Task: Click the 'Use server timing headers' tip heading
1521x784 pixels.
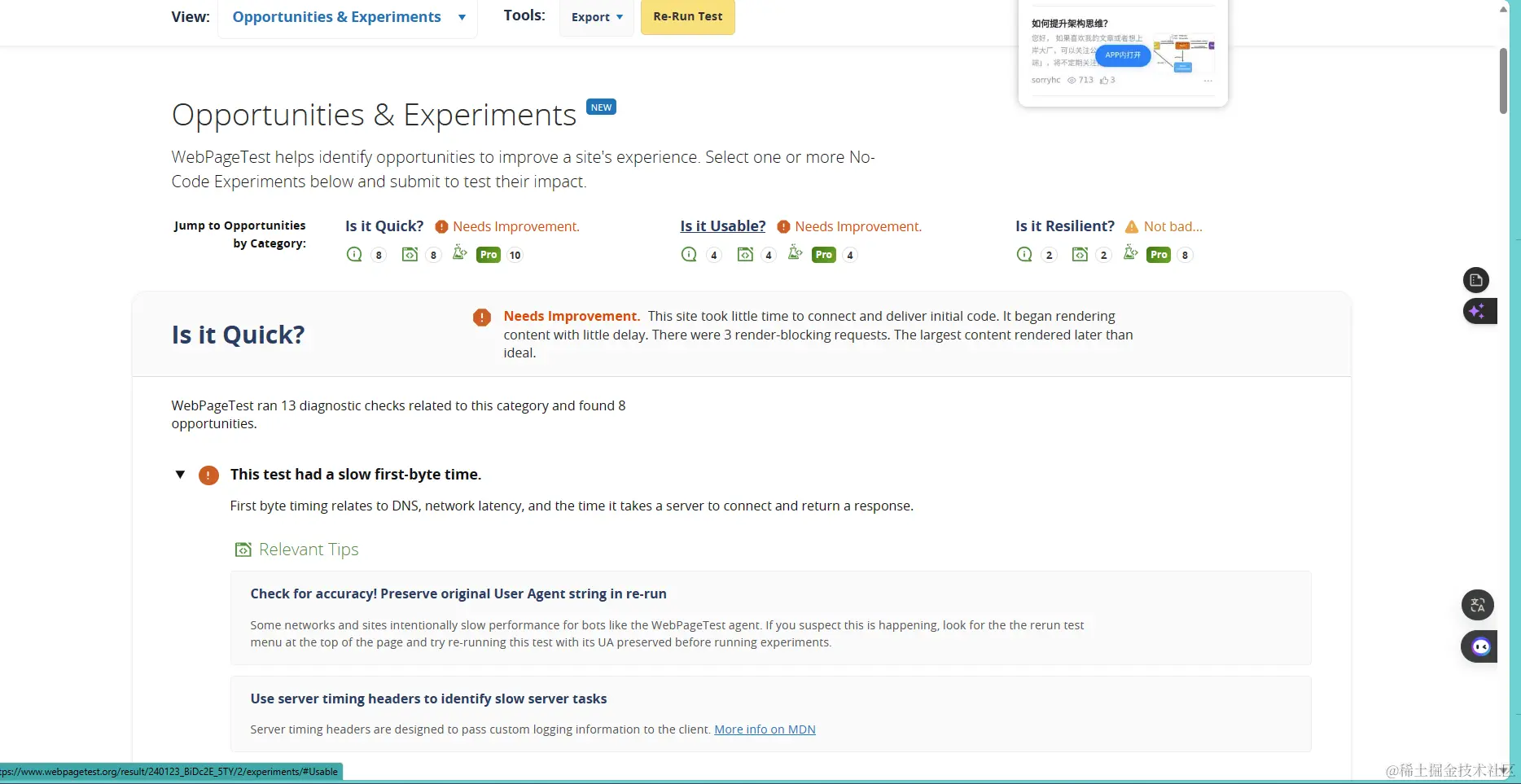Action: click(x=428, y=699)
